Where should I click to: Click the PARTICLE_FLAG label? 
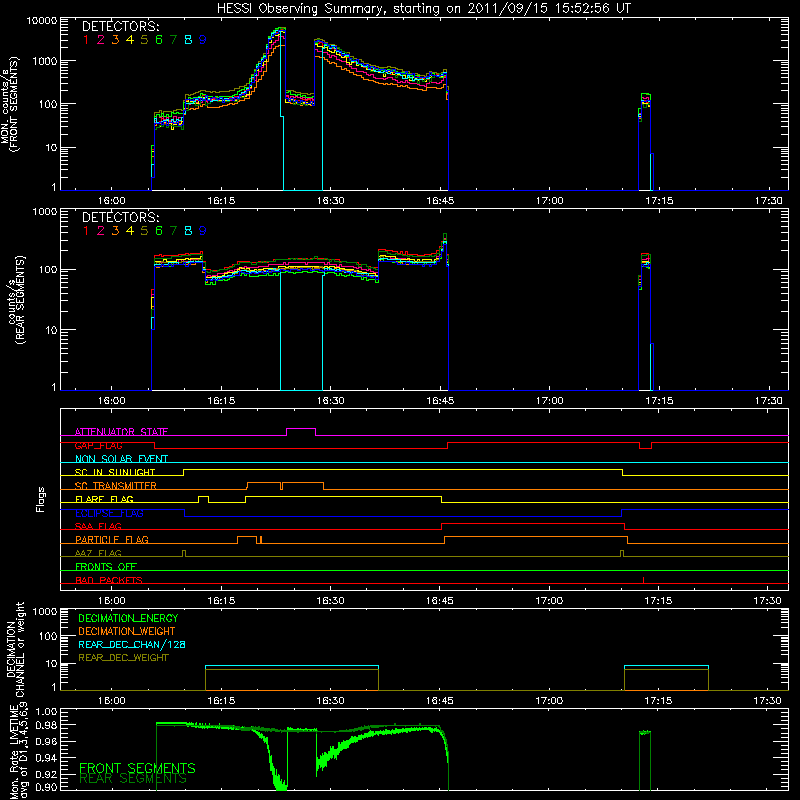coord(112,539)
